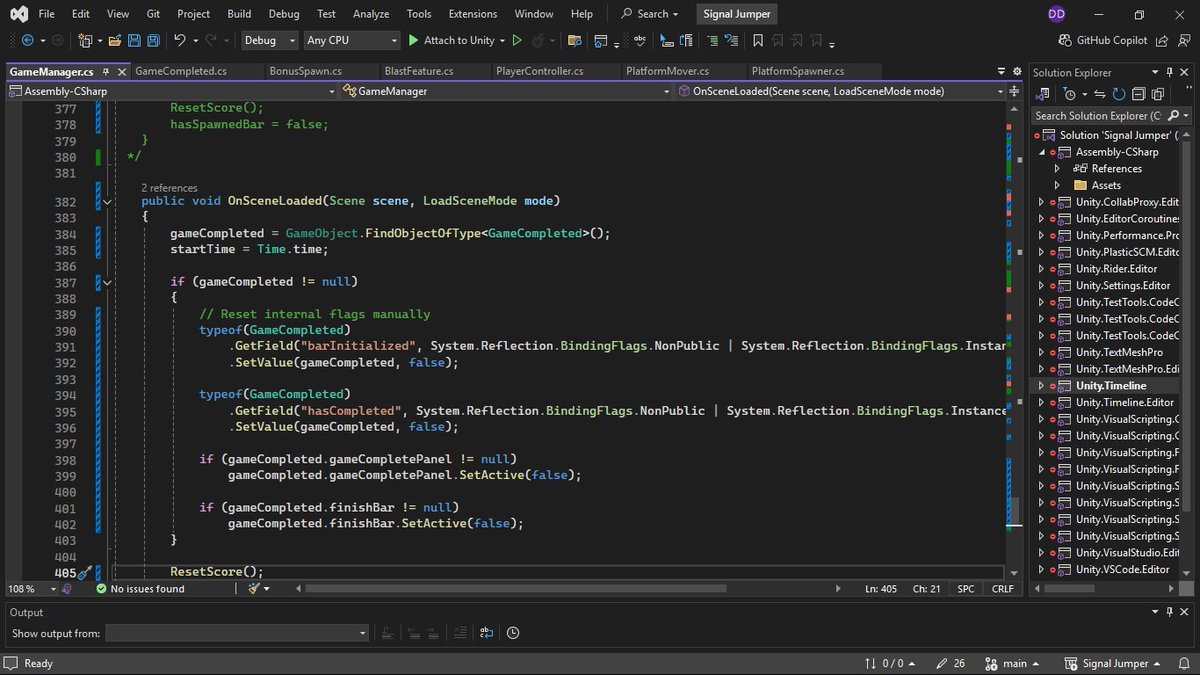Click Sync with Active Document icon
The image size is (1200, 675).
point(1100,94)
